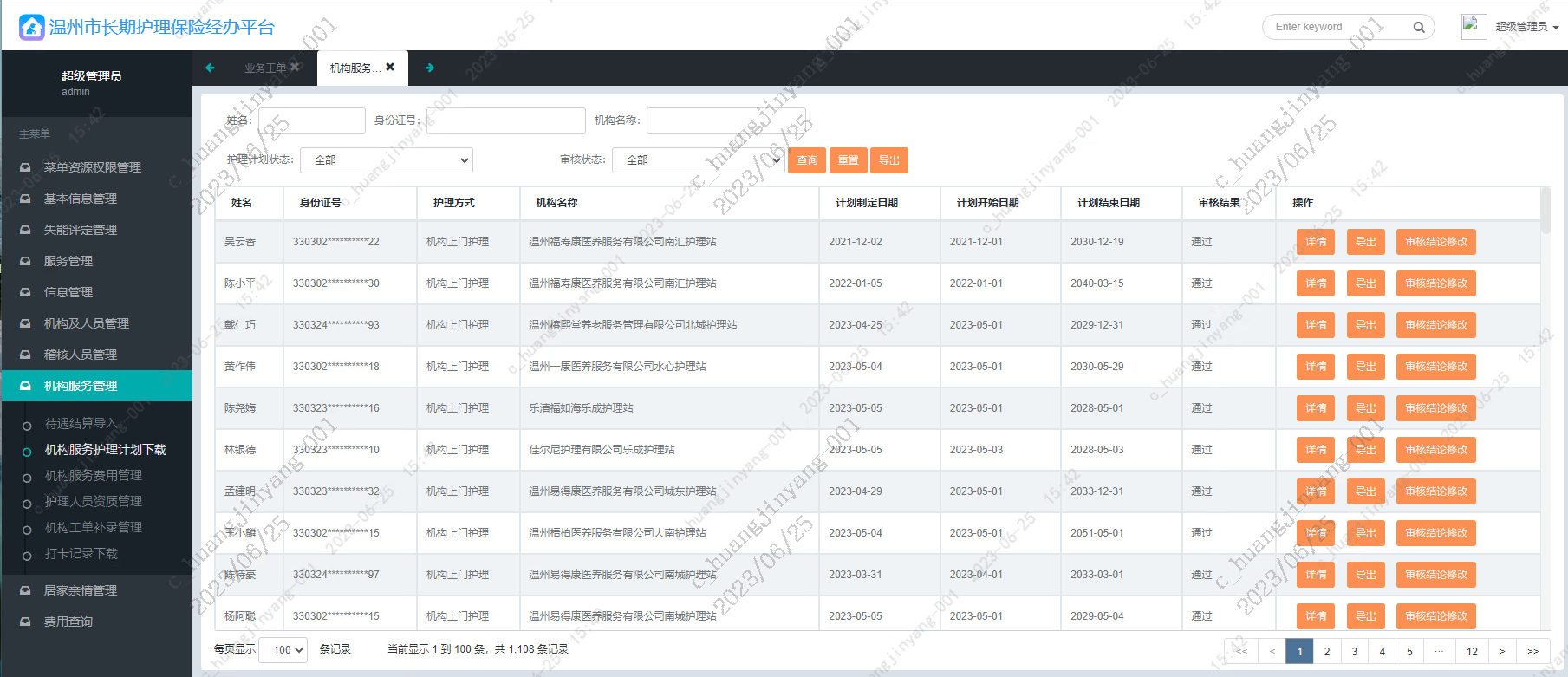Click the 查询 button
Viewport: 1568px width, 677px height.
tap(807, 160)
